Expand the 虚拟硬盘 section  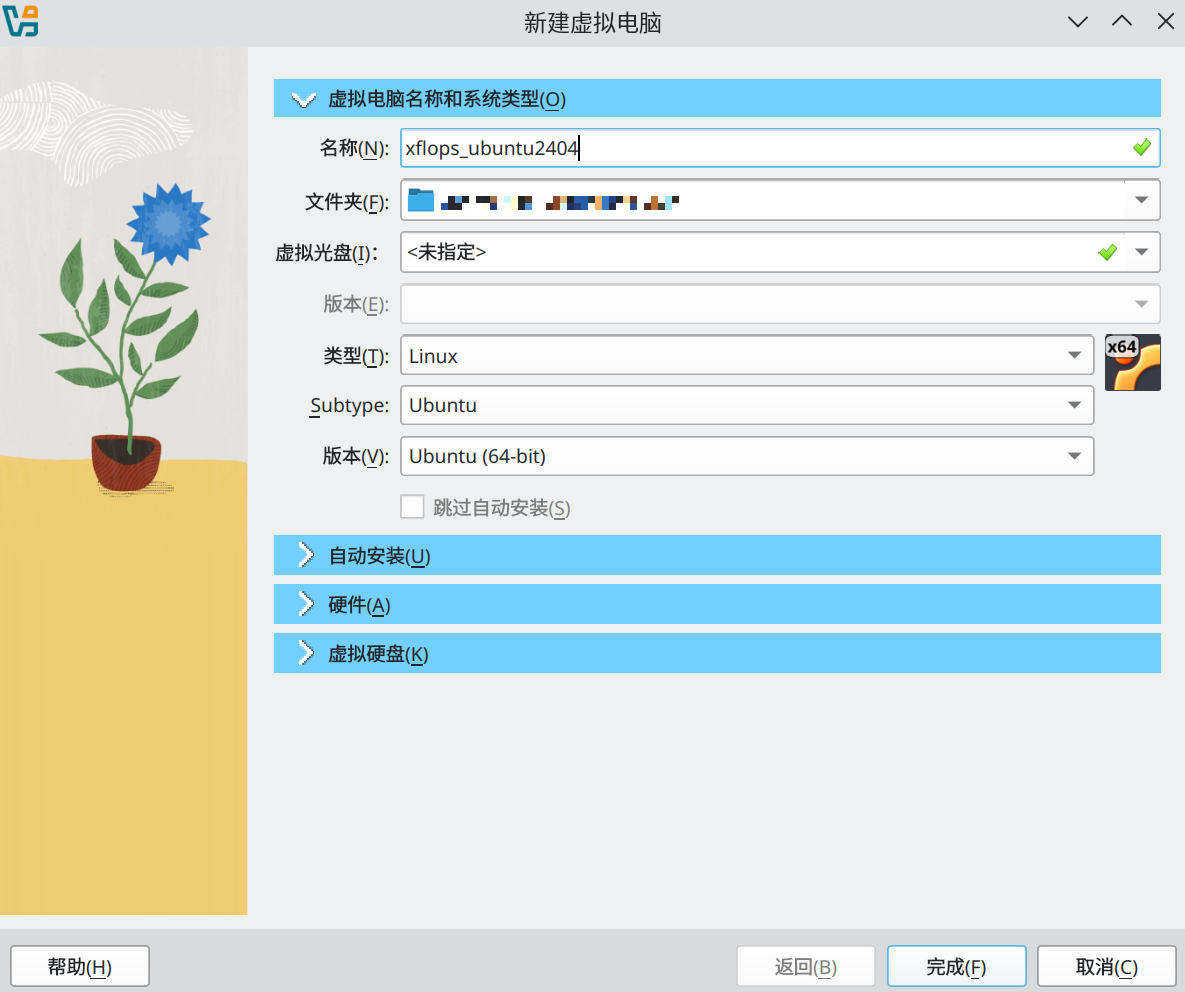tap(717, 654)
